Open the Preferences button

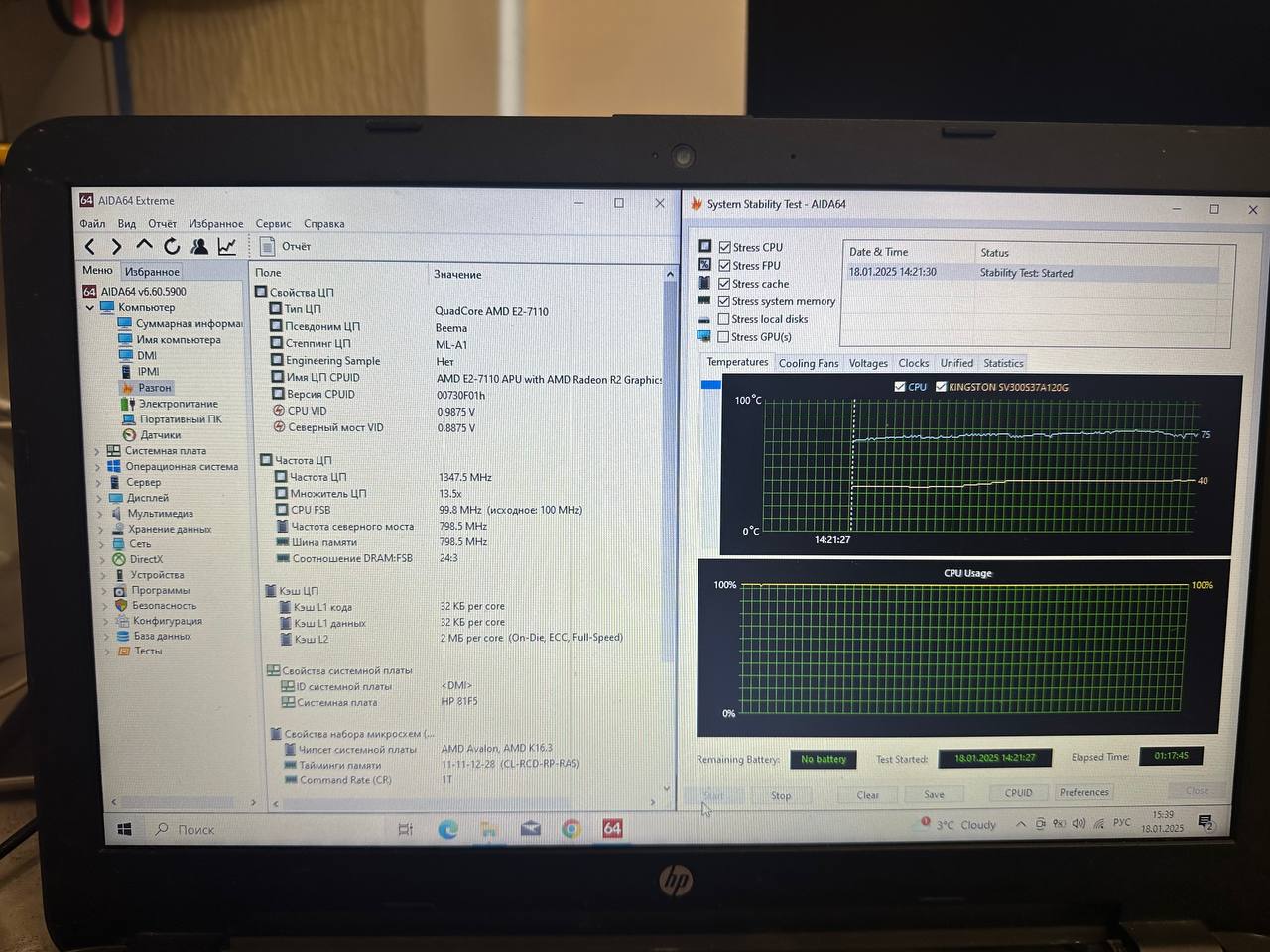pos(1083,792)
